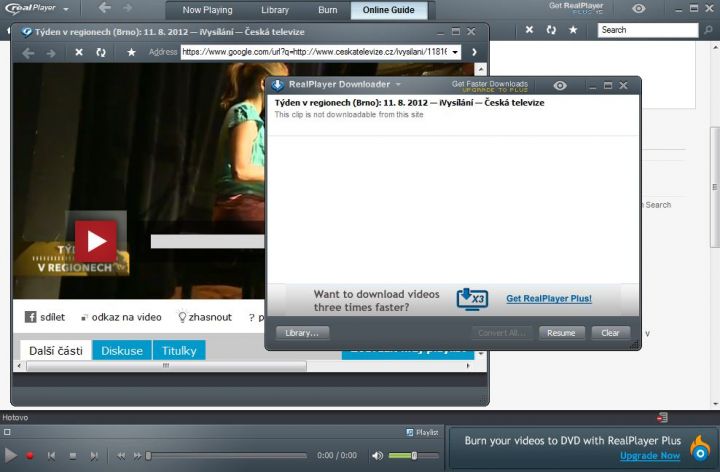Go back with the main window's arrow
This screenshot has width=720, height=472.
pyautogui.click(x=105, y=8)
